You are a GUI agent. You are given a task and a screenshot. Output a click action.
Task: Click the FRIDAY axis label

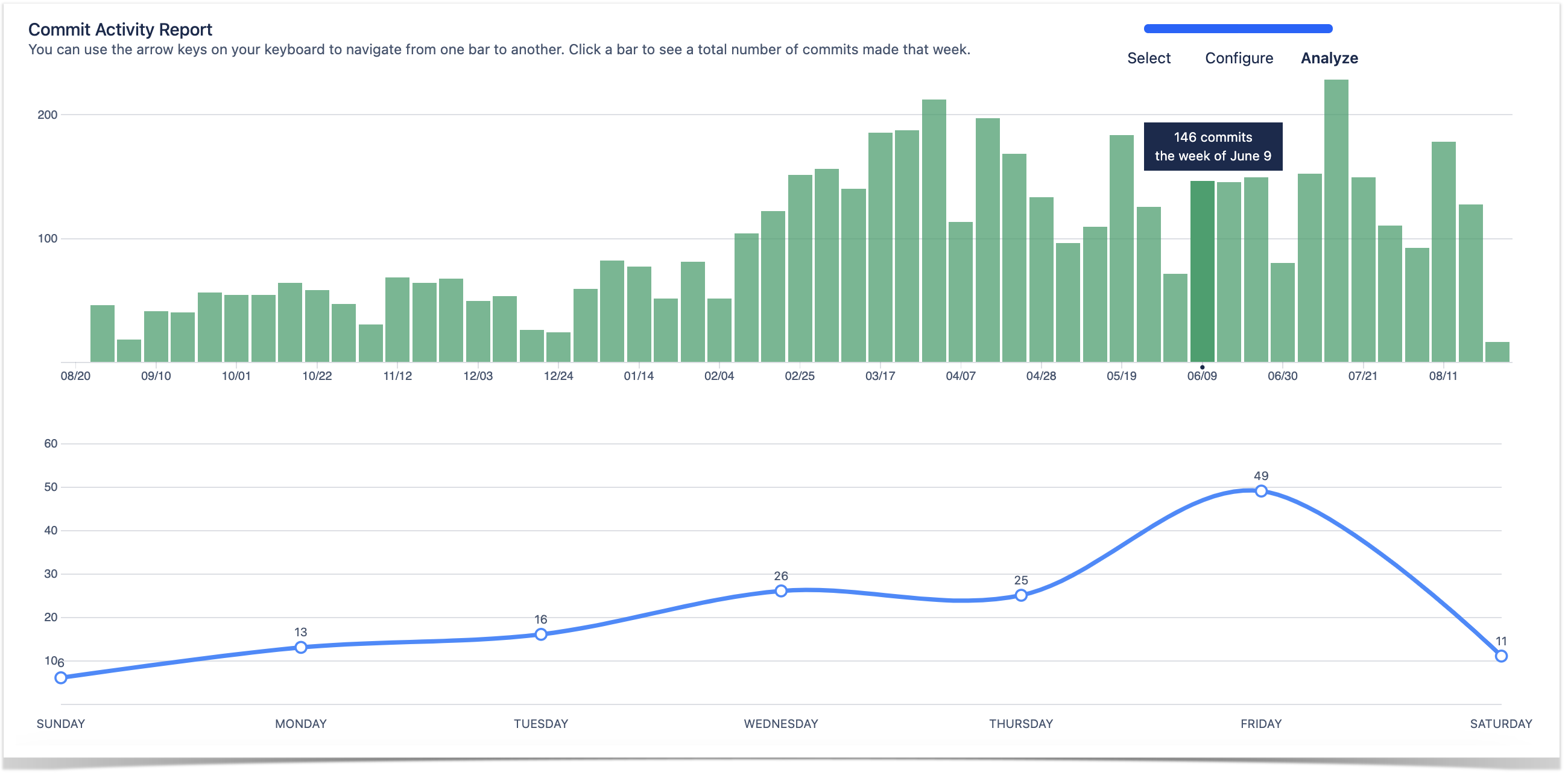(x=1261, y=724)
